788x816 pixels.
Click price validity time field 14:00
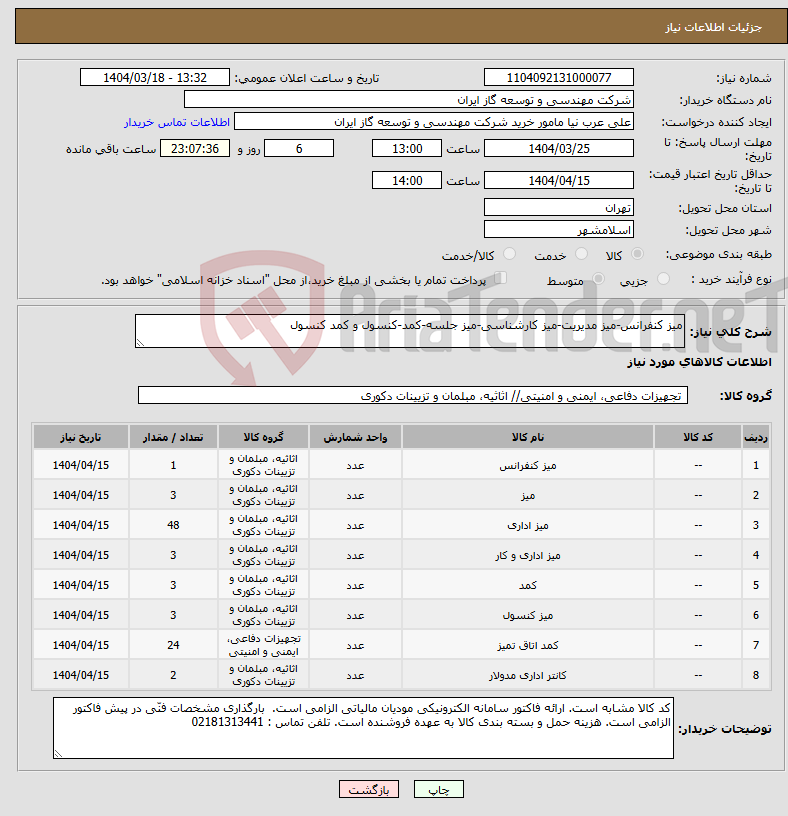[406, 181]
